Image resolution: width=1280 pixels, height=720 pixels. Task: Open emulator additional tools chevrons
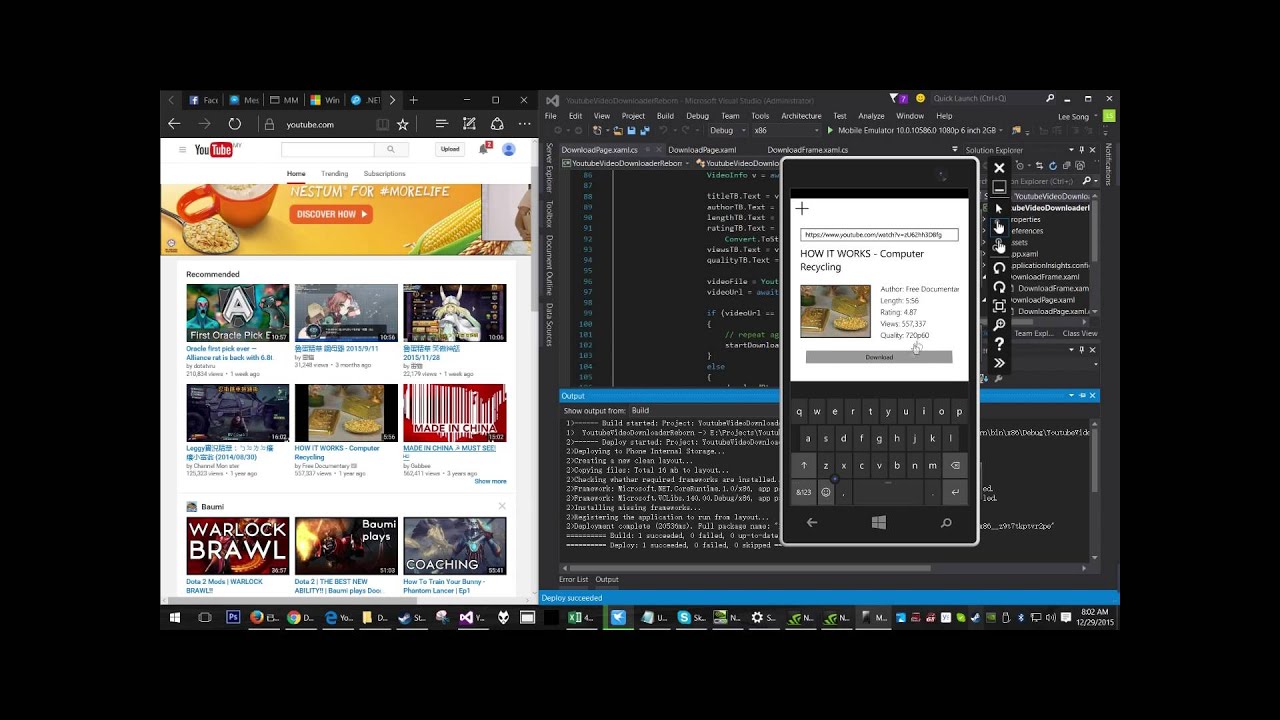pos(999,363)
